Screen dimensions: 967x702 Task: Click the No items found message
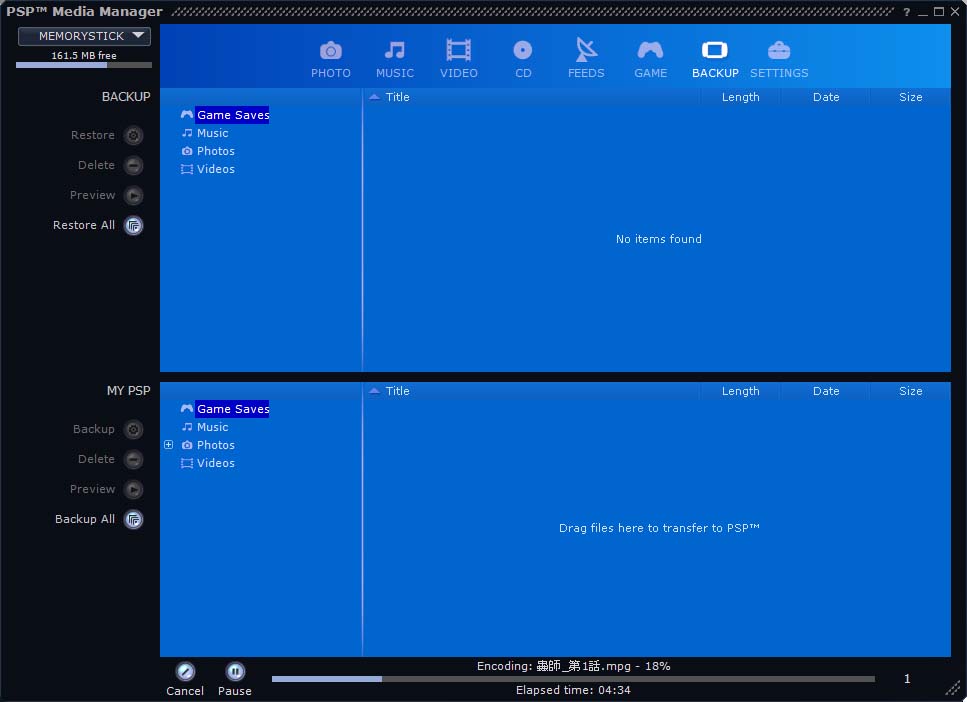click(x=658, y=239)
